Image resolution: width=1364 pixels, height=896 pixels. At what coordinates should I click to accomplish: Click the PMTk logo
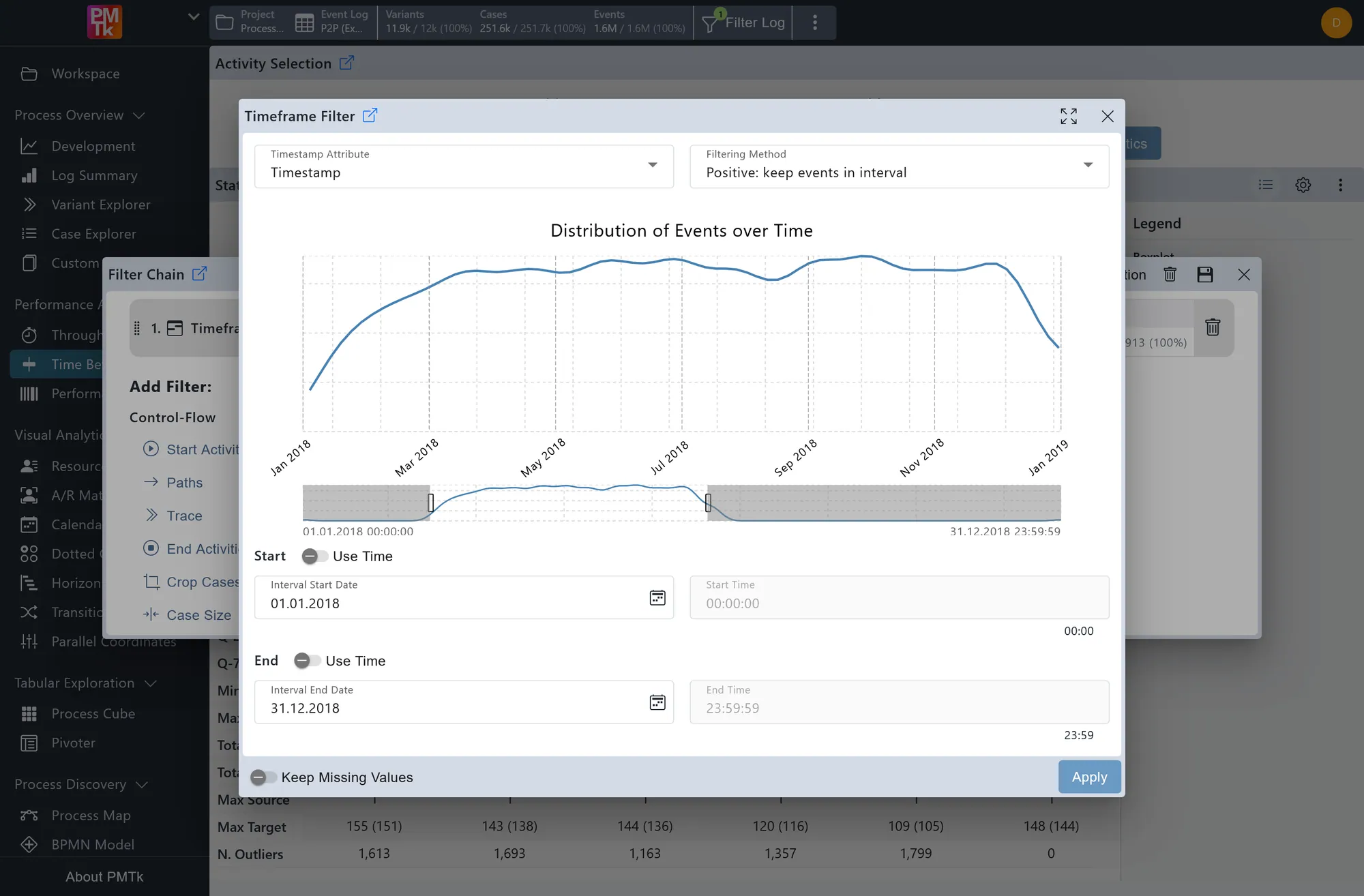tap(104, 22)
